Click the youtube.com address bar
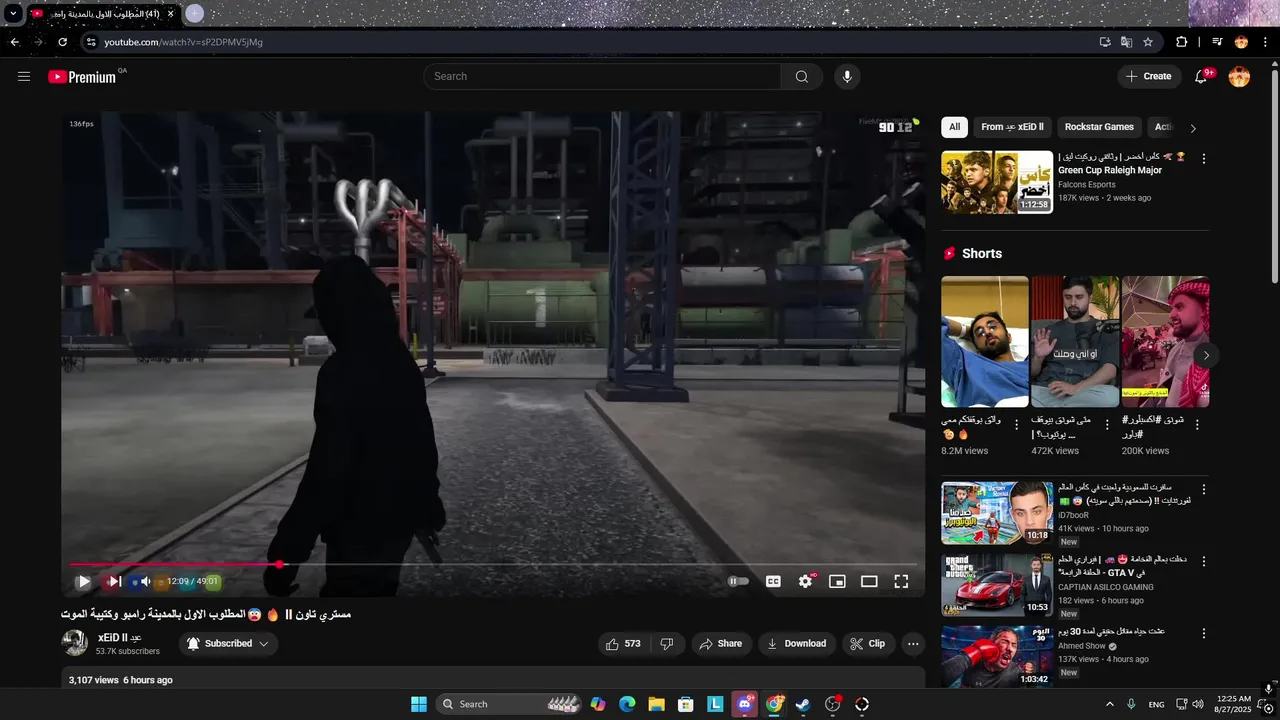 (590, 42)
